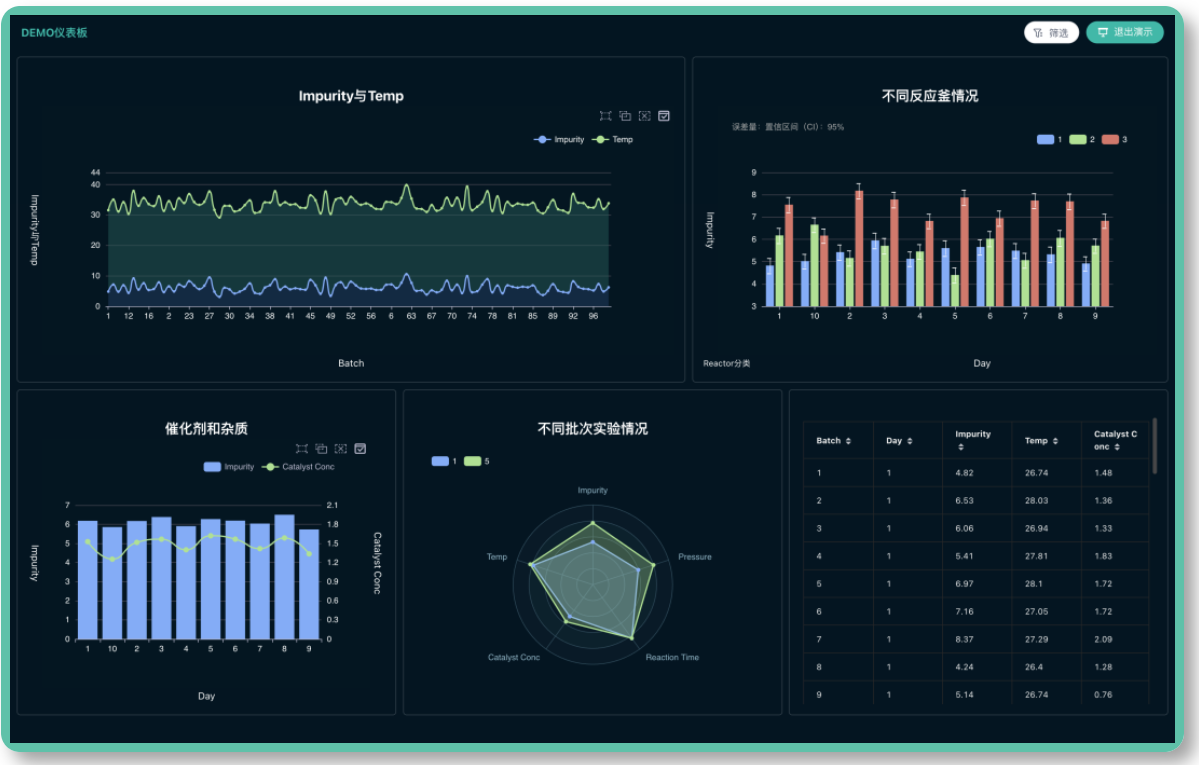Click multi-select brush icon in 催化剂和杂质 chart
The height and width of the screenshot is (765, 1199).
point(321,449)
